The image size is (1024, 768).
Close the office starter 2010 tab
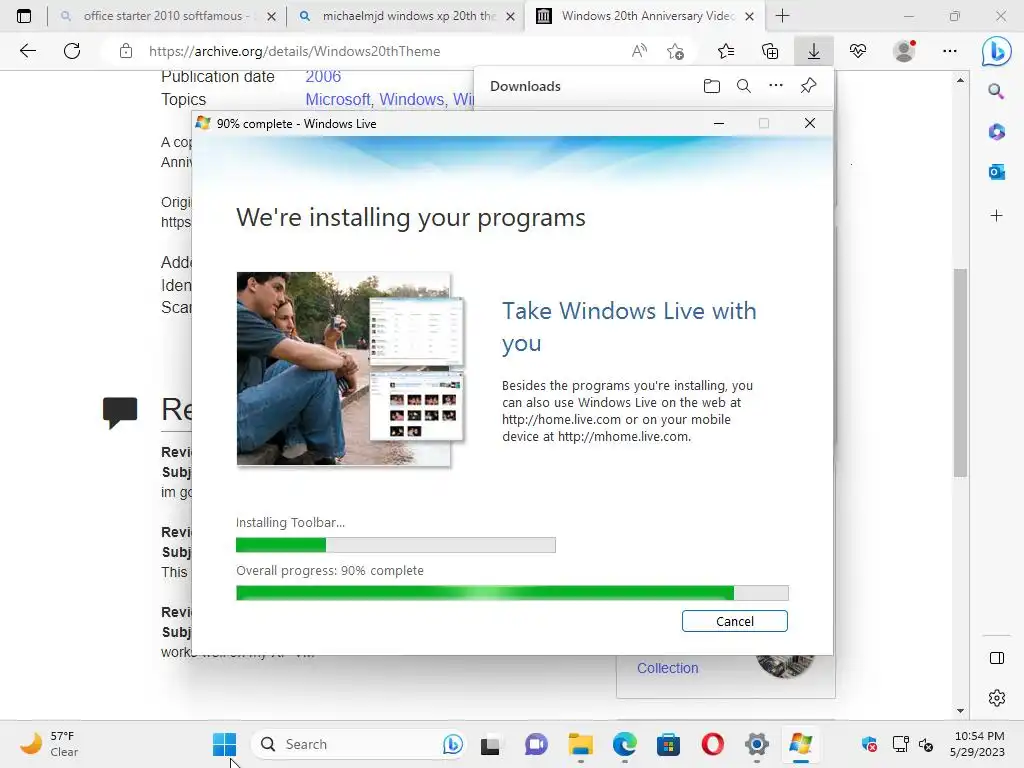pyautogui.click(x=272, y=16)
